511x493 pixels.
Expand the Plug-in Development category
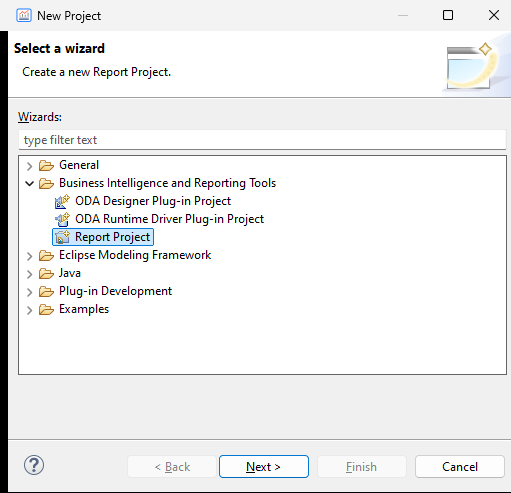click(29, 292)
